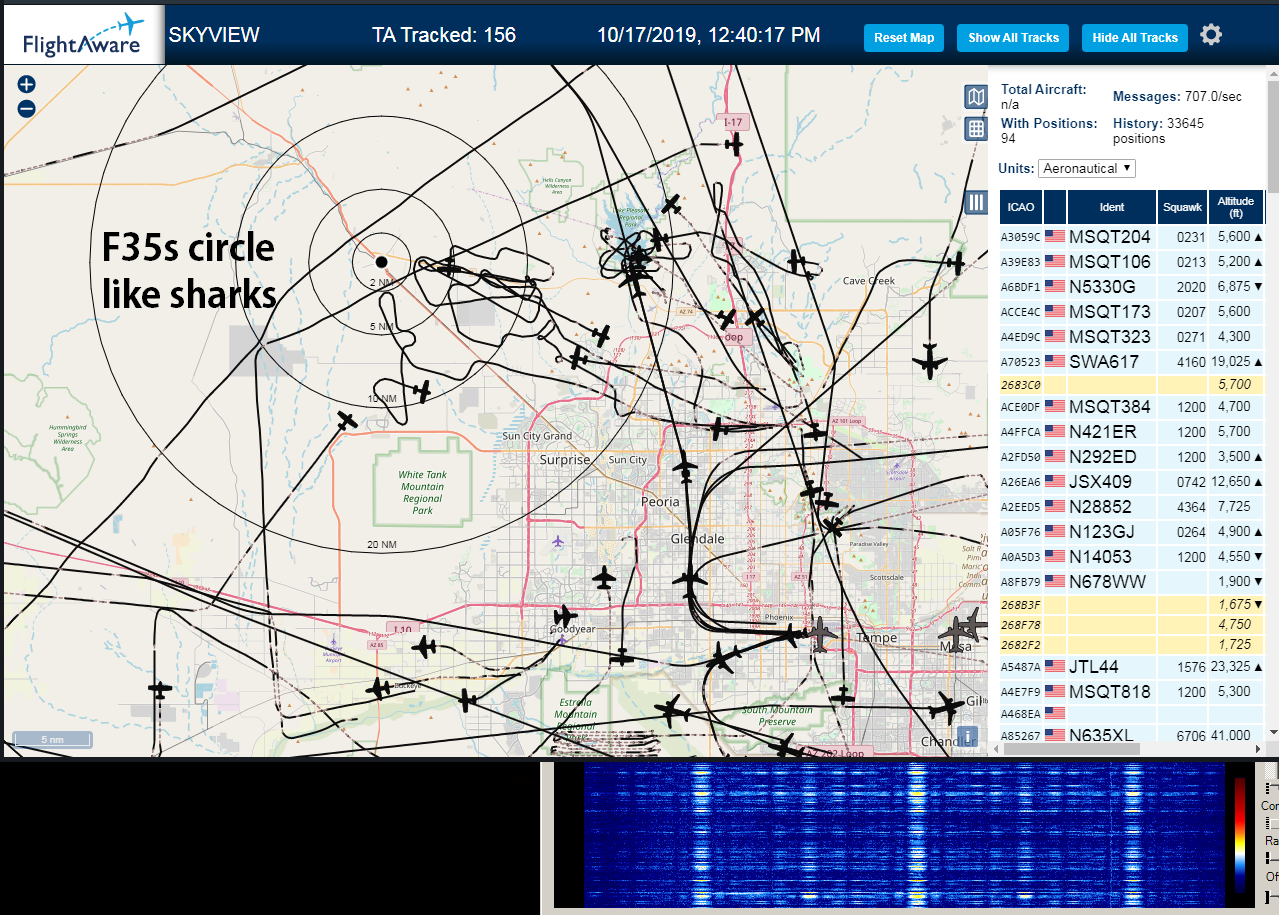Click the Messages 707.0/sec statistic

coord(1177,97)
